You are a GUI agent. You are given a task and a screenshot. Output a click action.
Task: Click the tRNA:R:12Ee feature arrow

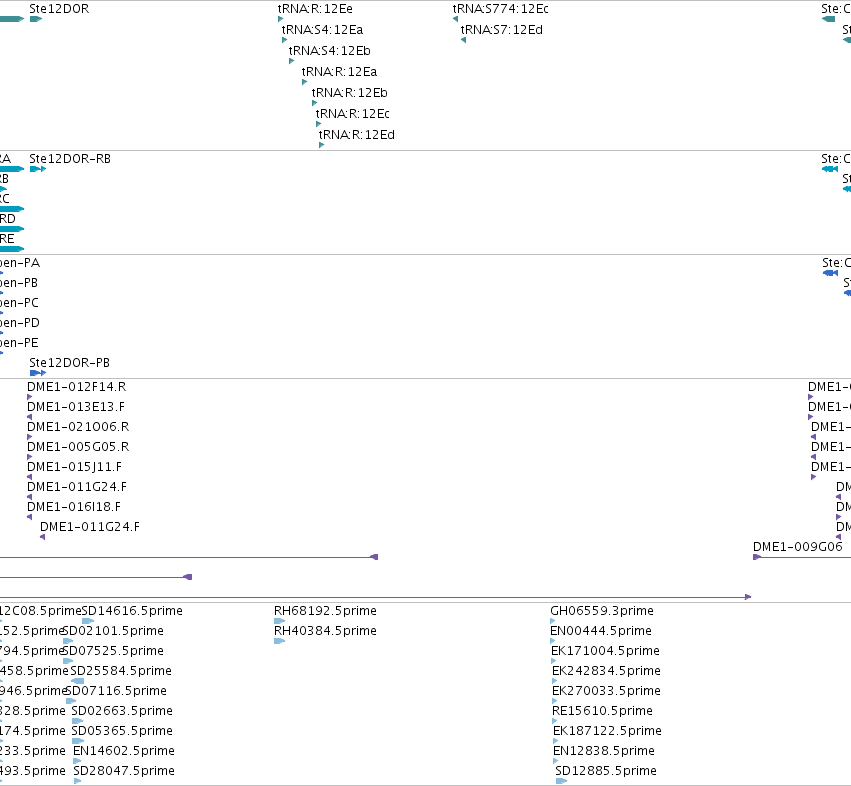[x=281, y=19]
